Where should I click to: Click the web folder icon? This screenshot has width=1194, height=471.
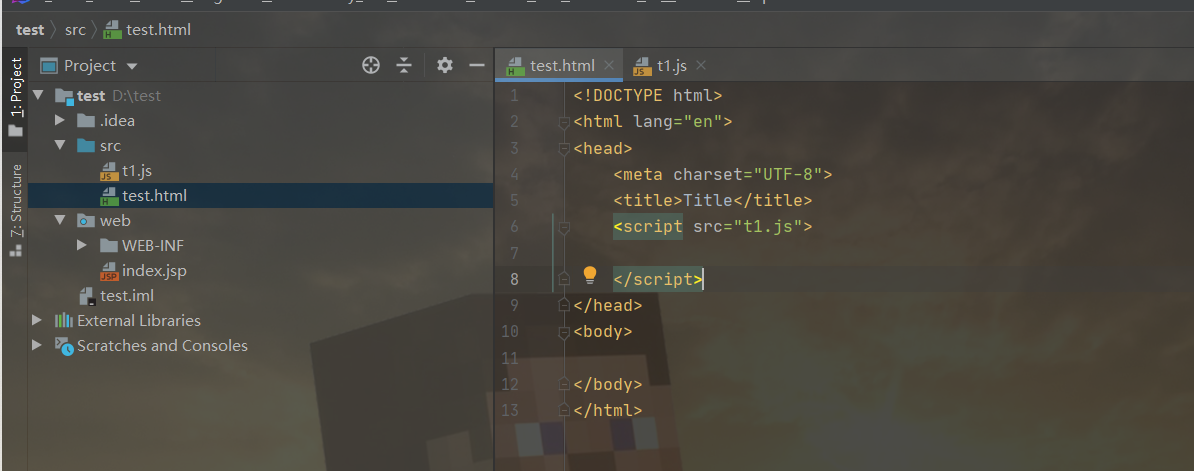(86, 221)
